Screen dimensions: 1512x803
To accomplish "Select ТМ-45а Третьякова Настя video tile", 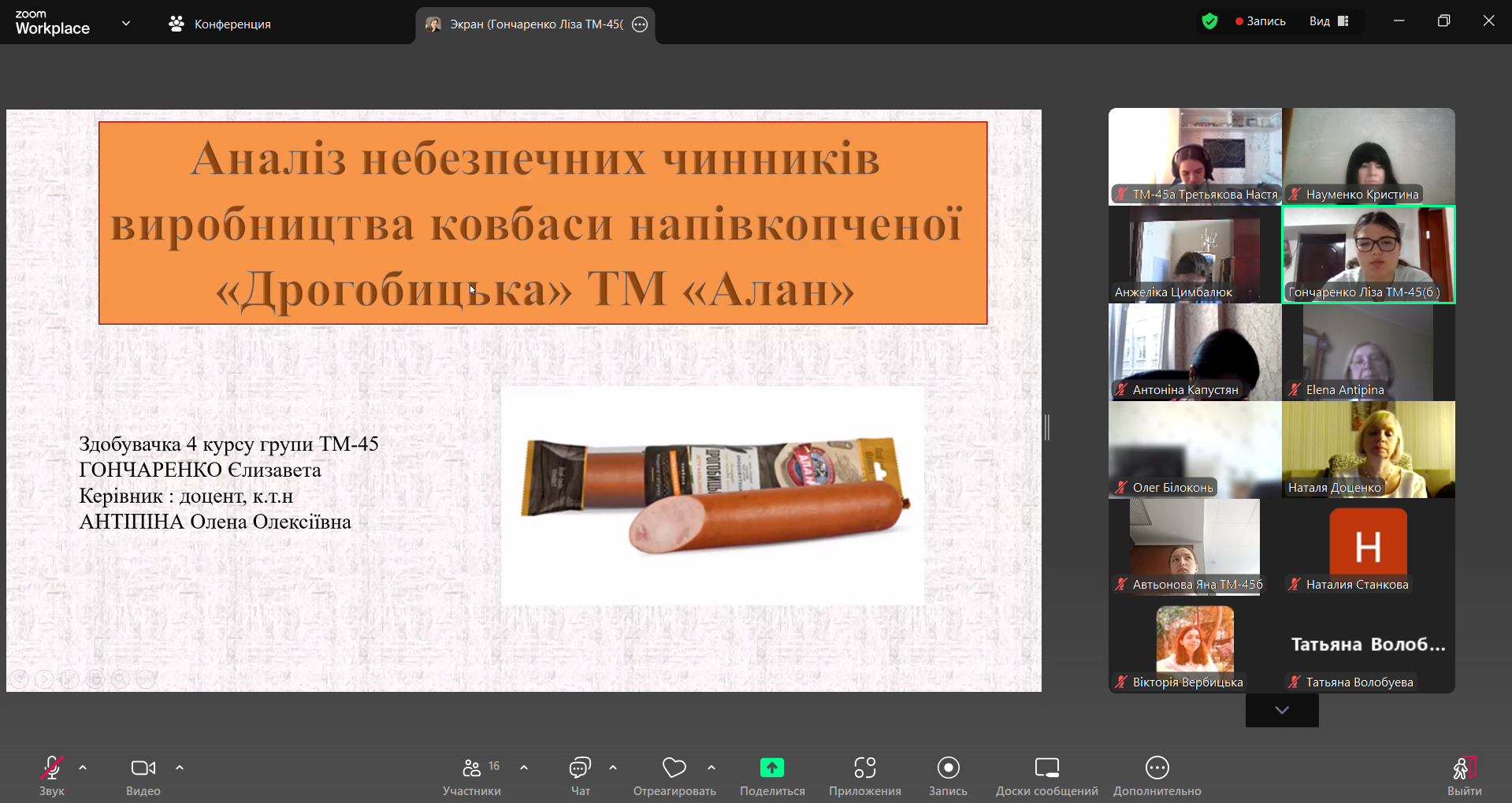I will (x=1195, y=156).
